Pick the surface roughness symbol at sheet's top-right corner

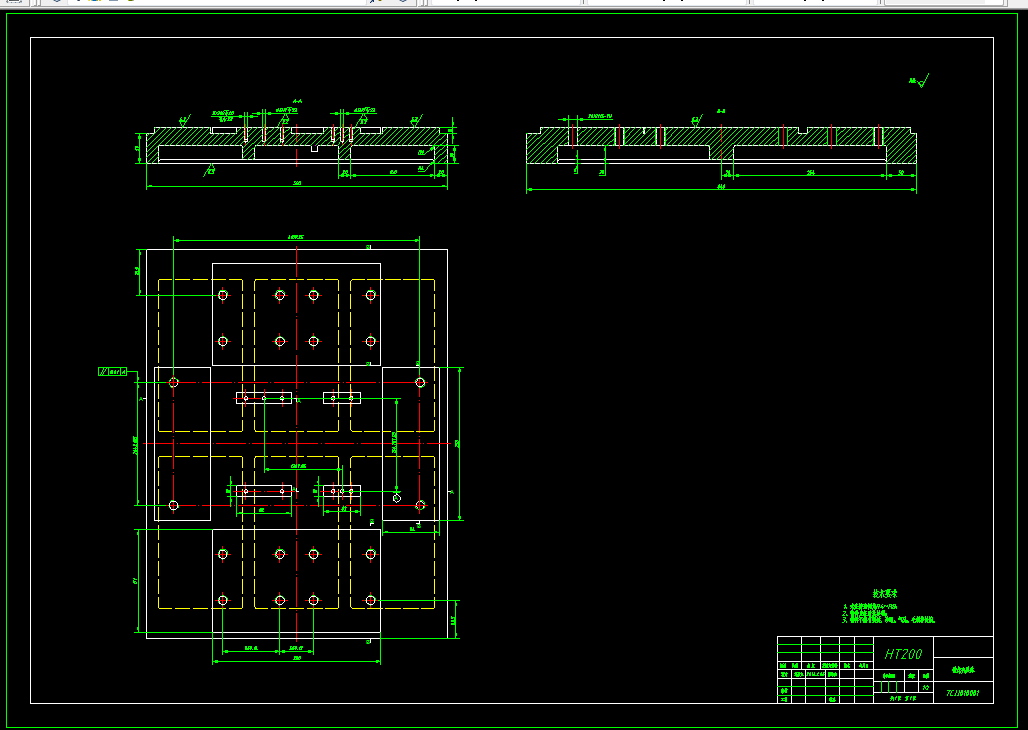(x=919, y=81)
